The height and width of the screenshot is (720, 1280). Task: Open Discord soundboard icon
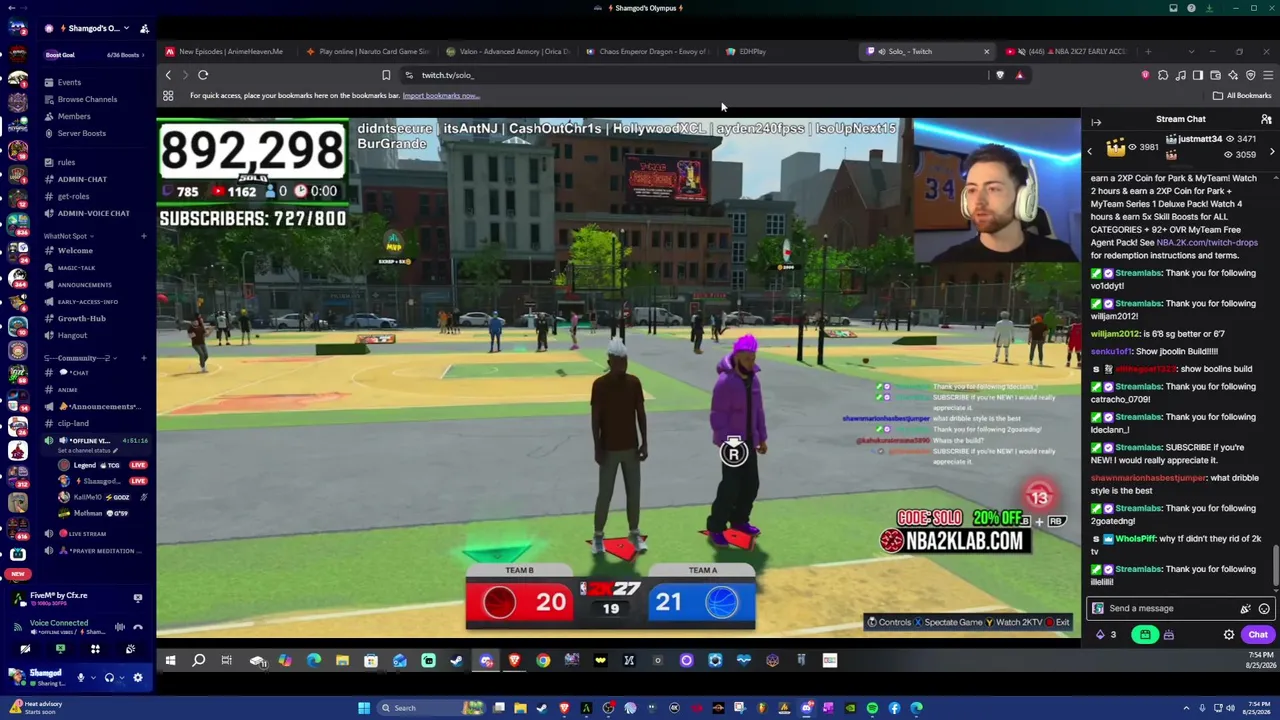130,649
